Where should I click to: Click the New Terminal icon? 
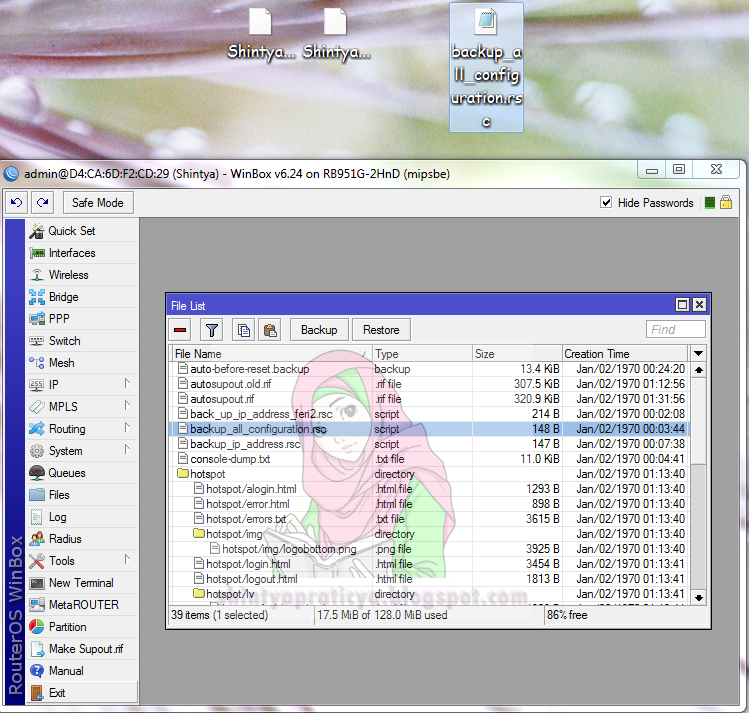[37, 583]
